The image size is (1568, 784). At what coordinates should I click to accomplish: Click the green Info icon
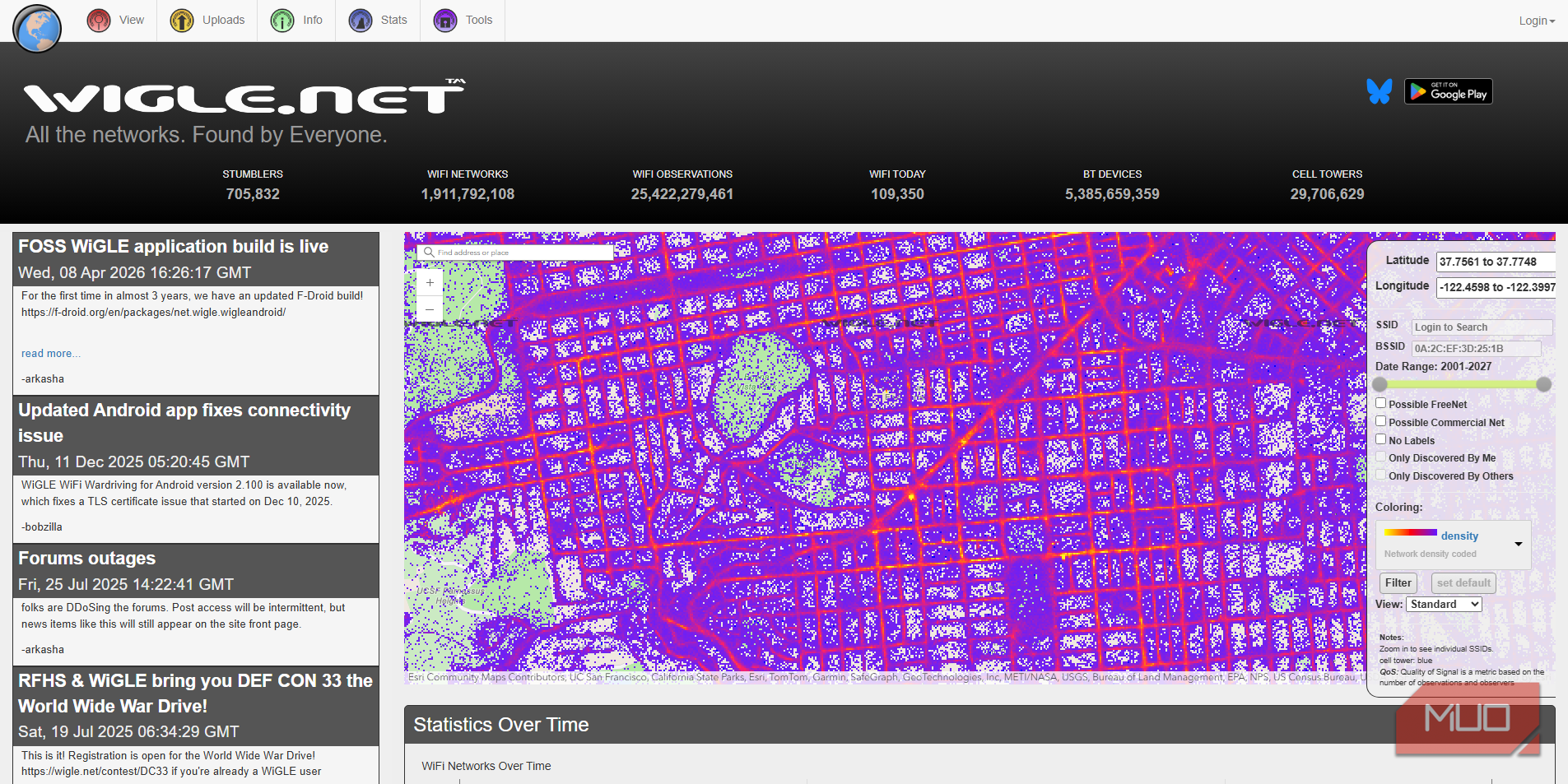coord(282,21)
